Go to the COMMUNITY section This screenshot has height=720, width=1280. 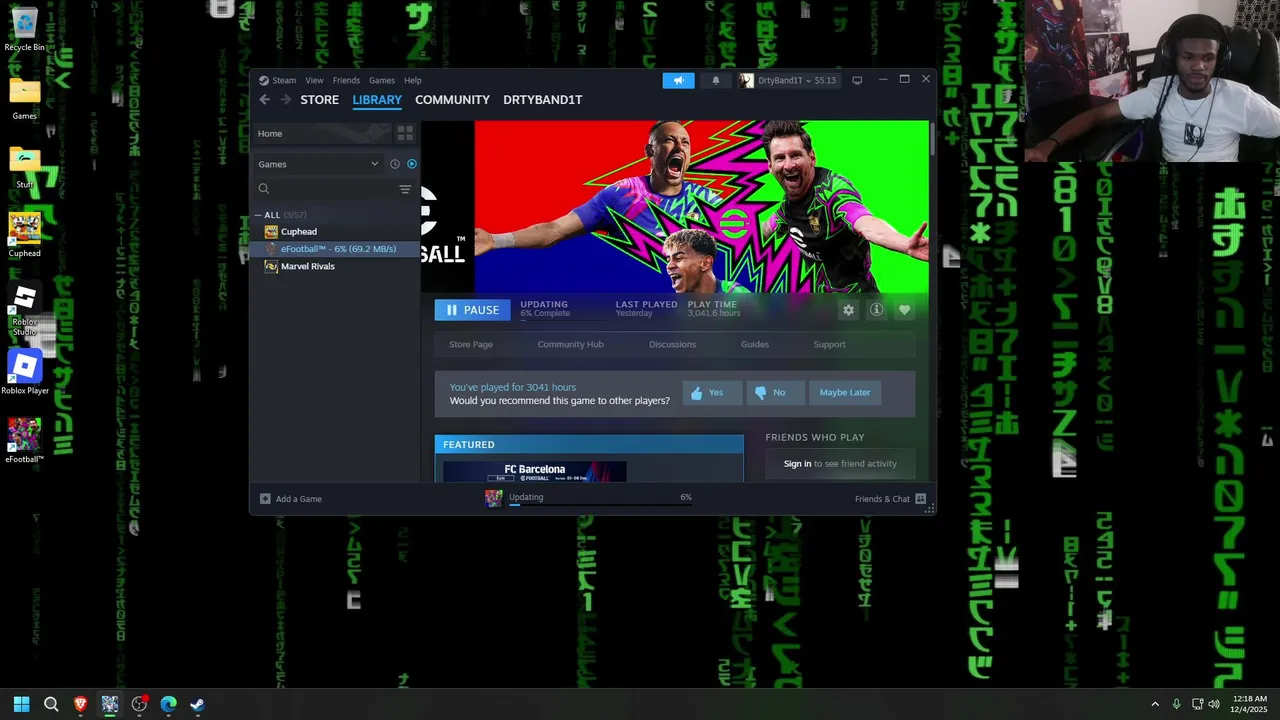(x=452, y=100)
